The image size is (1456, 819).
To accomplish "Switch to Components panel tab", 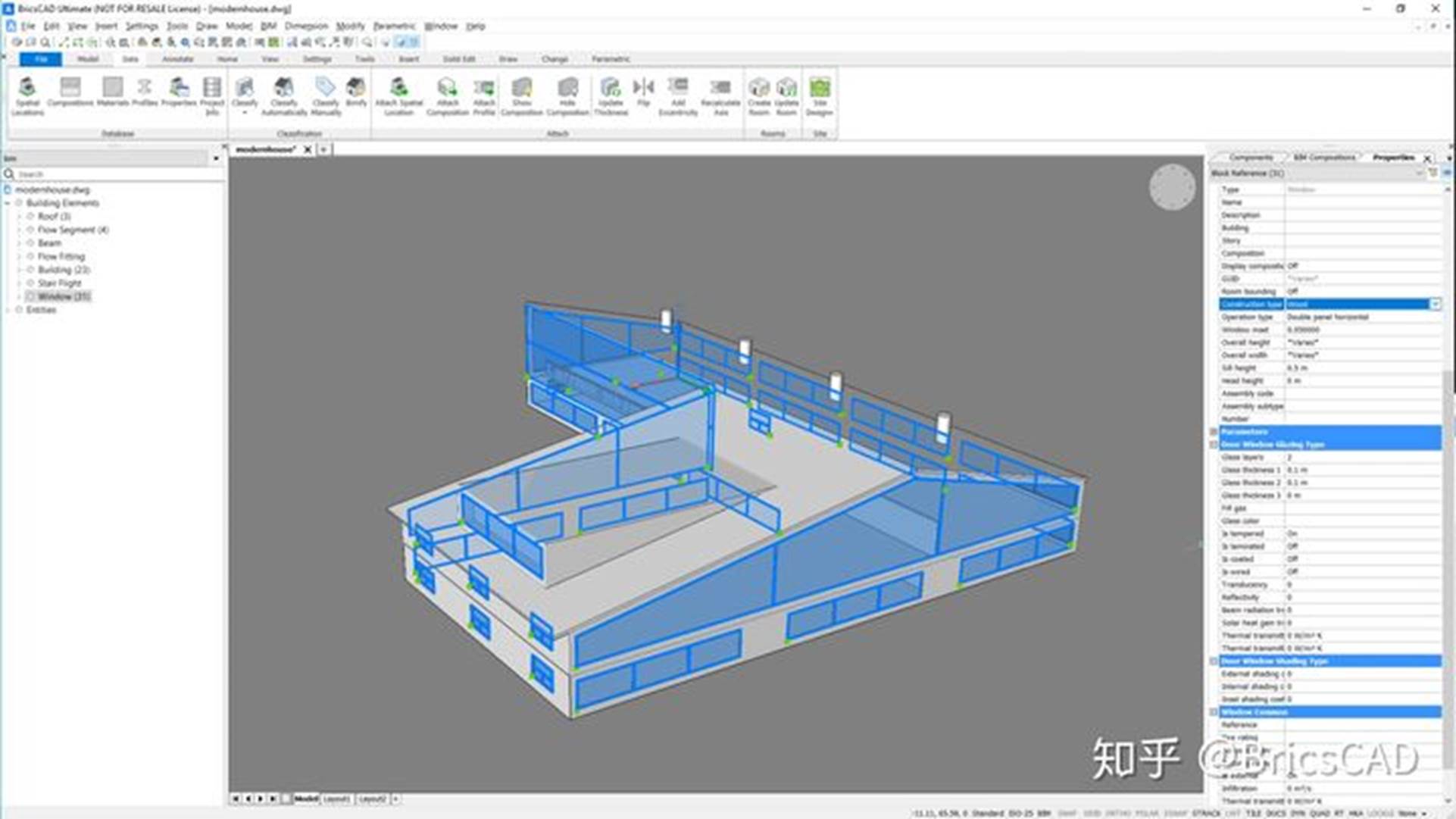I will point(1251,158).
